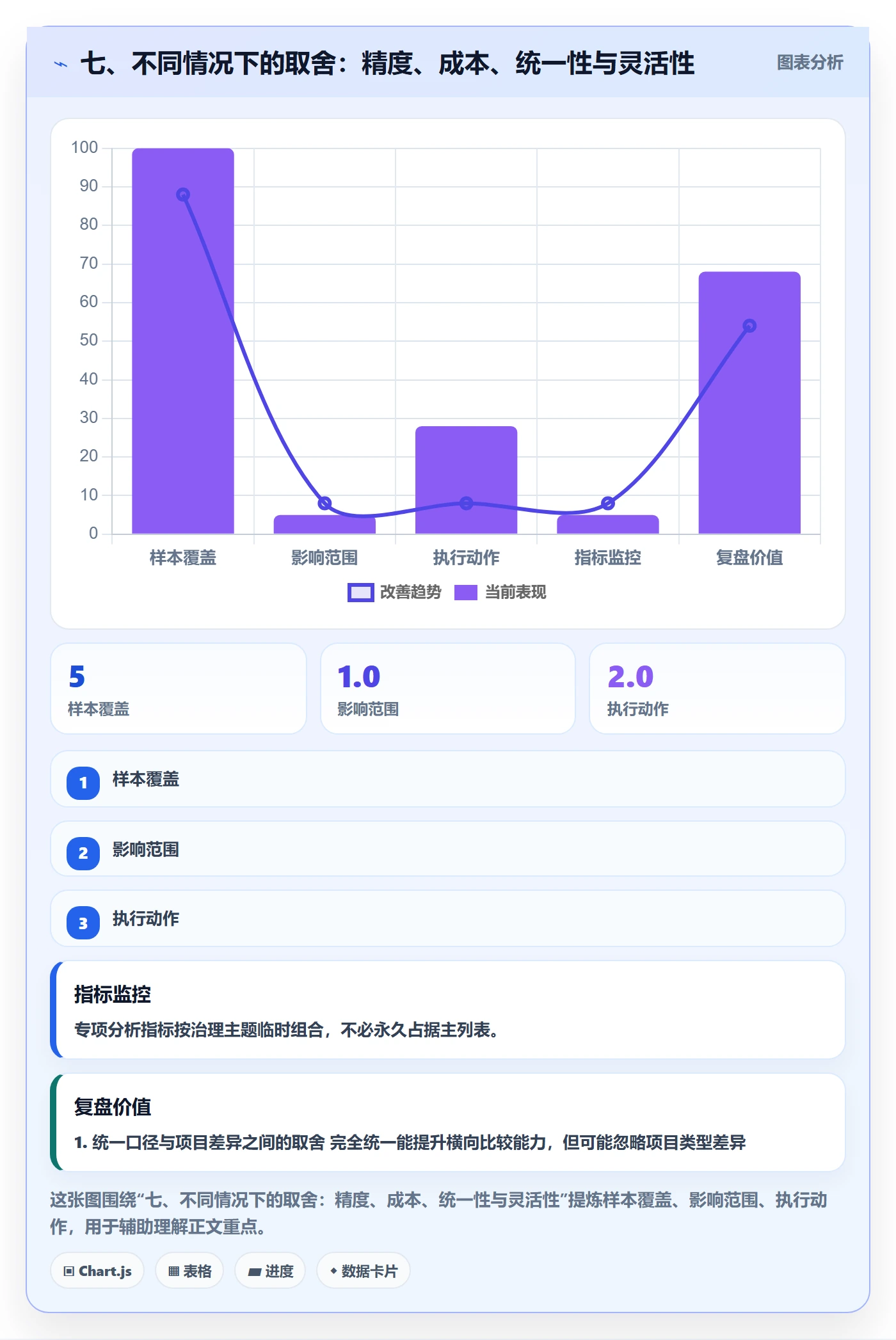Select the 影响范围 numbered list row
The height and width of the screenshot is (1340, 896).
pyautogui.click(x=448, y=849)
